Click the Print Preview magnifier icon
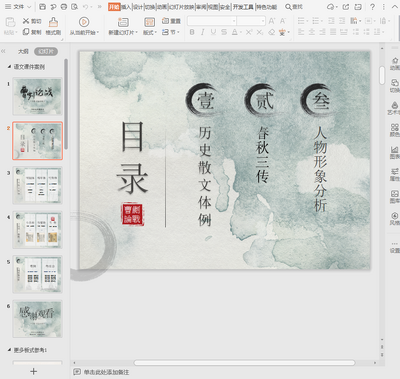The height and width of the screenshot is (379, 400). tap(75, 6)
